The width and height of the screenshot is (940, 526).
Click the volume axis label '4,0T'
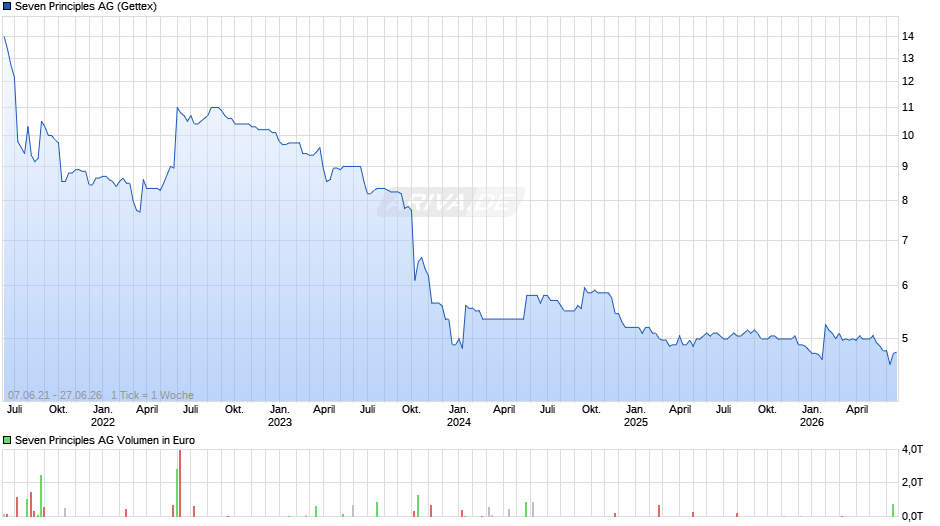coord(912,449)
